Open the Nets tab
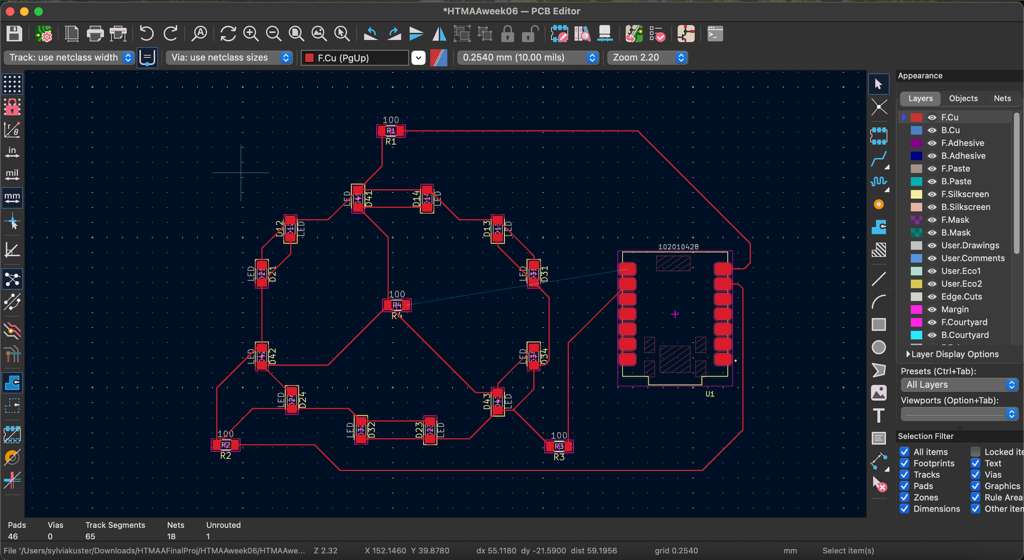The width and height of the screenshot is (1024, 560). (x=1002, y=99)
